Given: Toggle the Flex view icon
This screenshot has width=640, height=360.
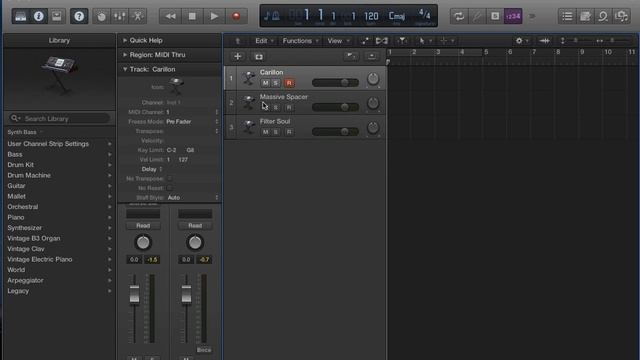Looking at the screenshot, I should point(382,41).
